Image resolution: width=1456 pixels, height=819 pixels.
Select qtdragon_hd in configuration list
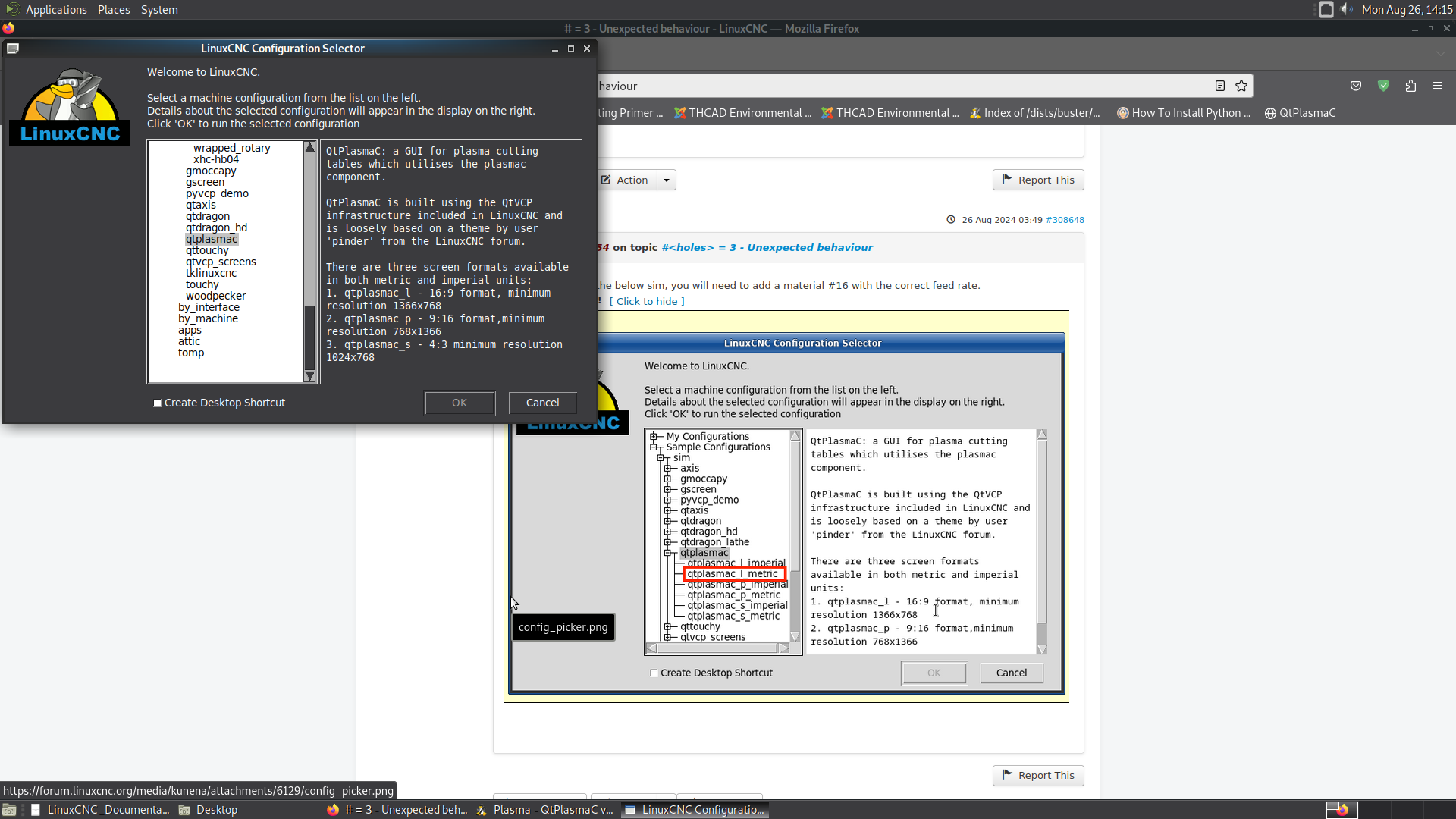[x=216, y=227]
